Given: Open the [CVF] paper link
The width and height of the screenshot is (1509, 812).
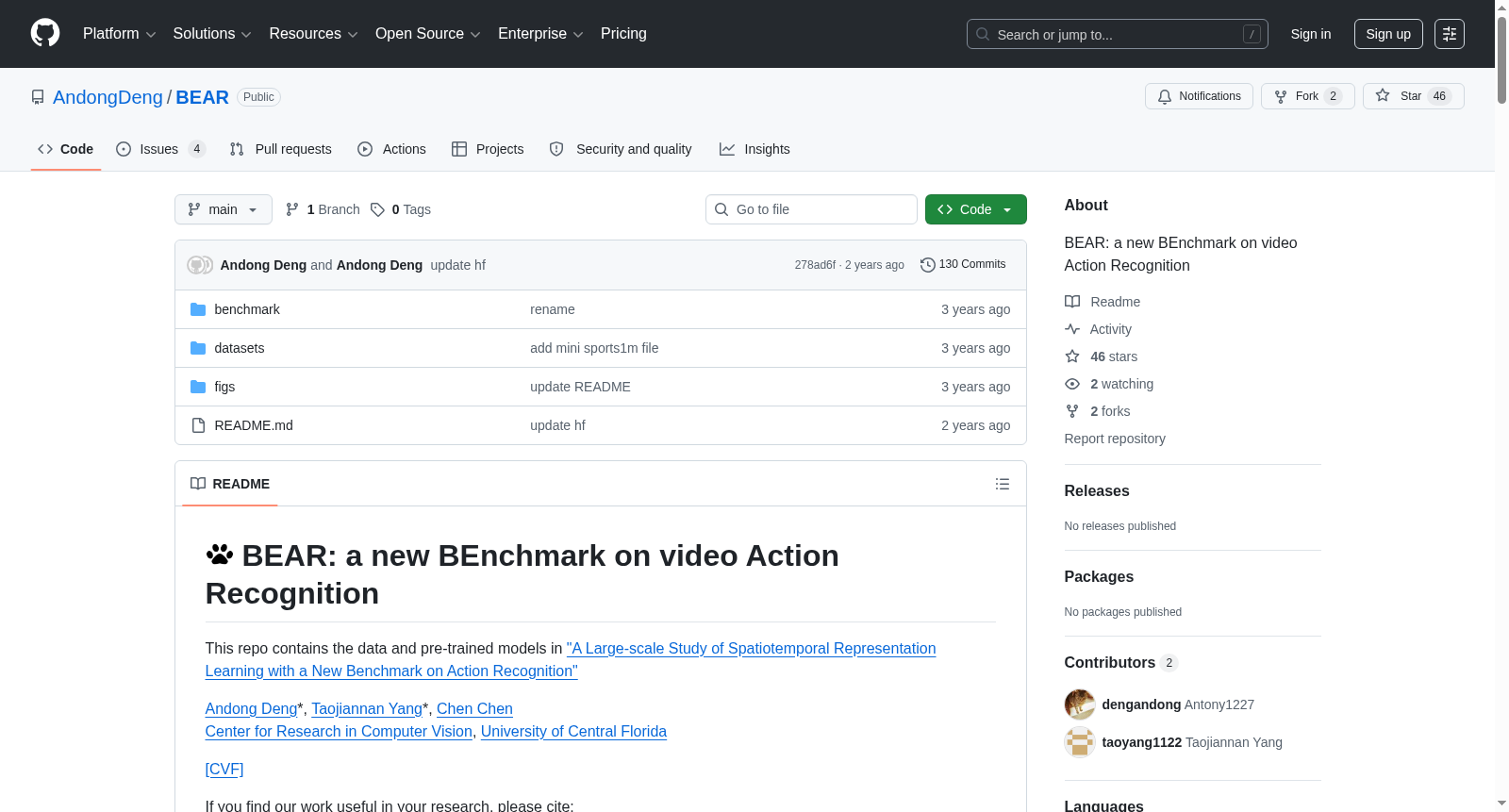Looking at the screenshot, I should tap(224, 769).
